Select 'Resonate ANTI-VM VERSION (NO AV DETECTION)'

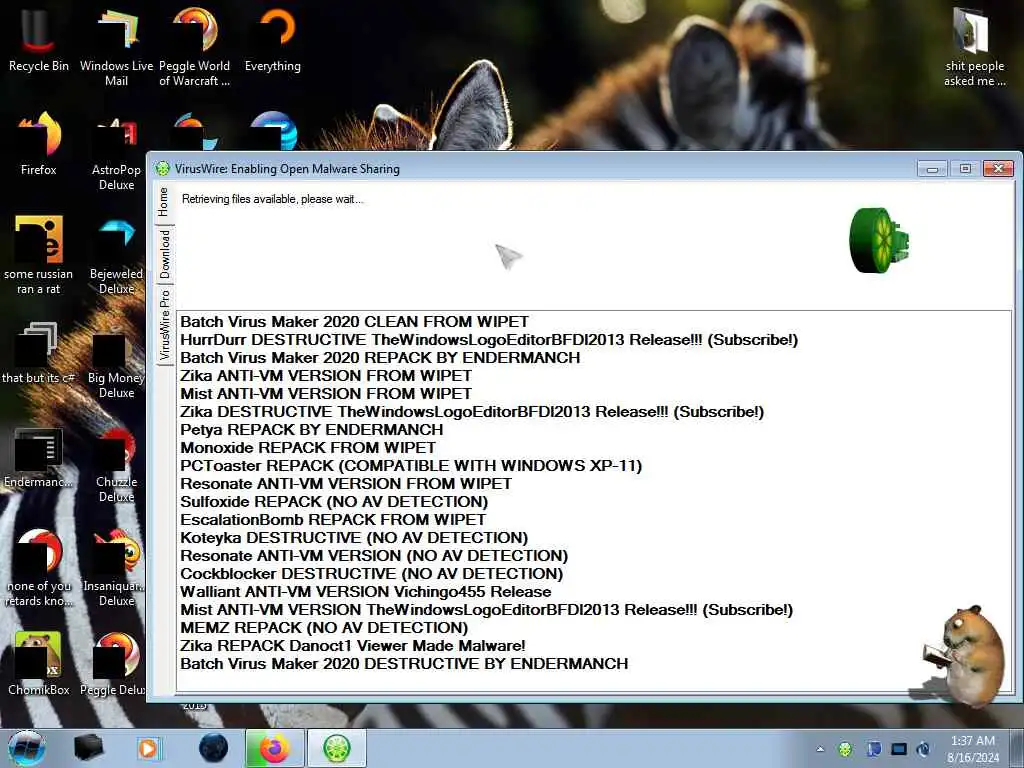374,556
